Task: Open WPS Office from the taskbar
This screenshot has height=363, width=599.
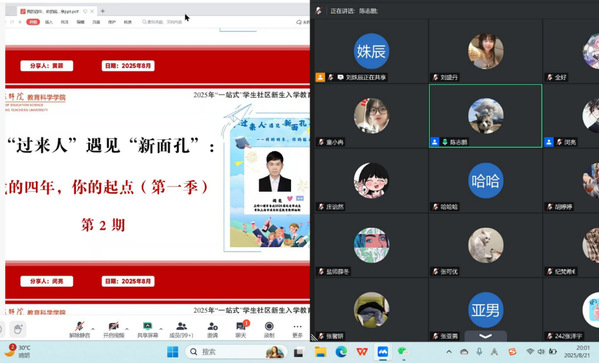Action: pyautogui.click(x=362, y=352)
